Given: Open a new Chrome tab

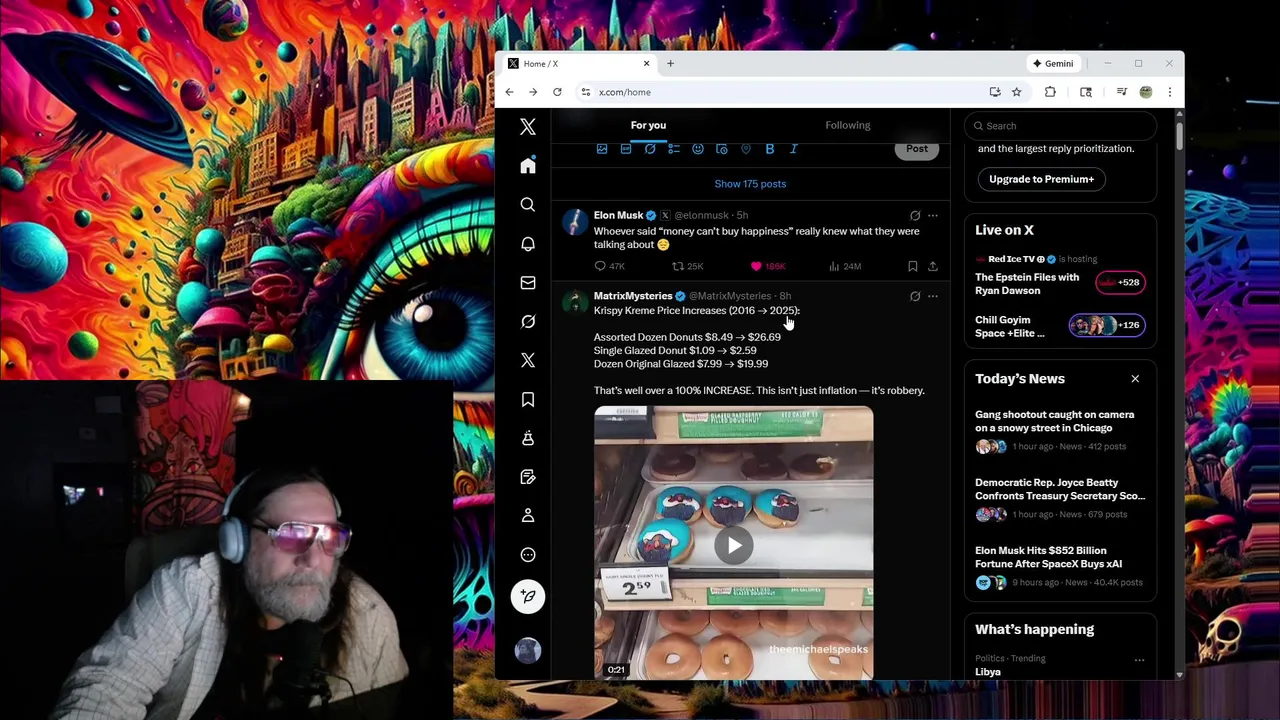Looking at the screenshot, I should click(670, 63).
